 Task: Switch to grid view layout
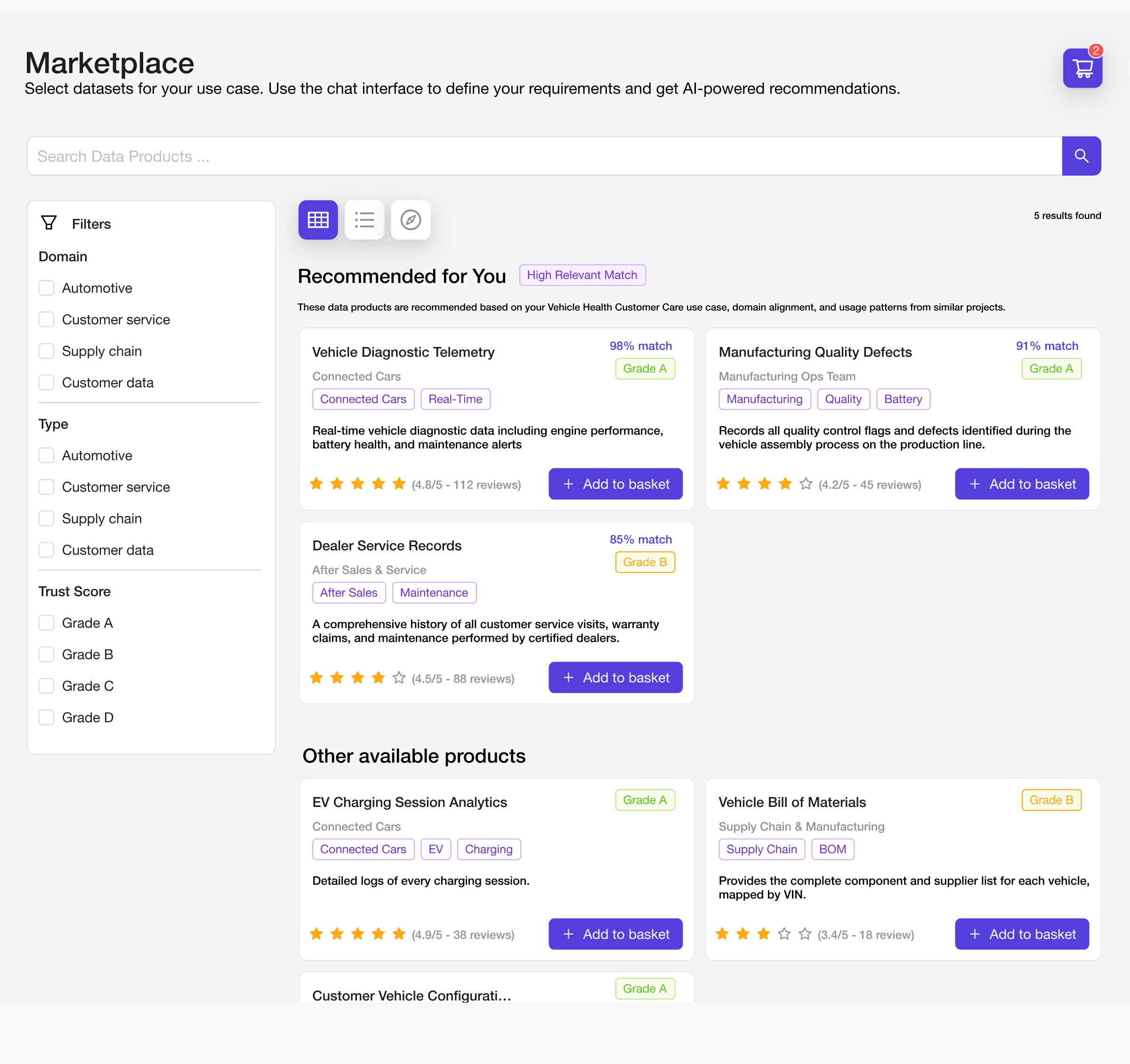pos(318,220)
